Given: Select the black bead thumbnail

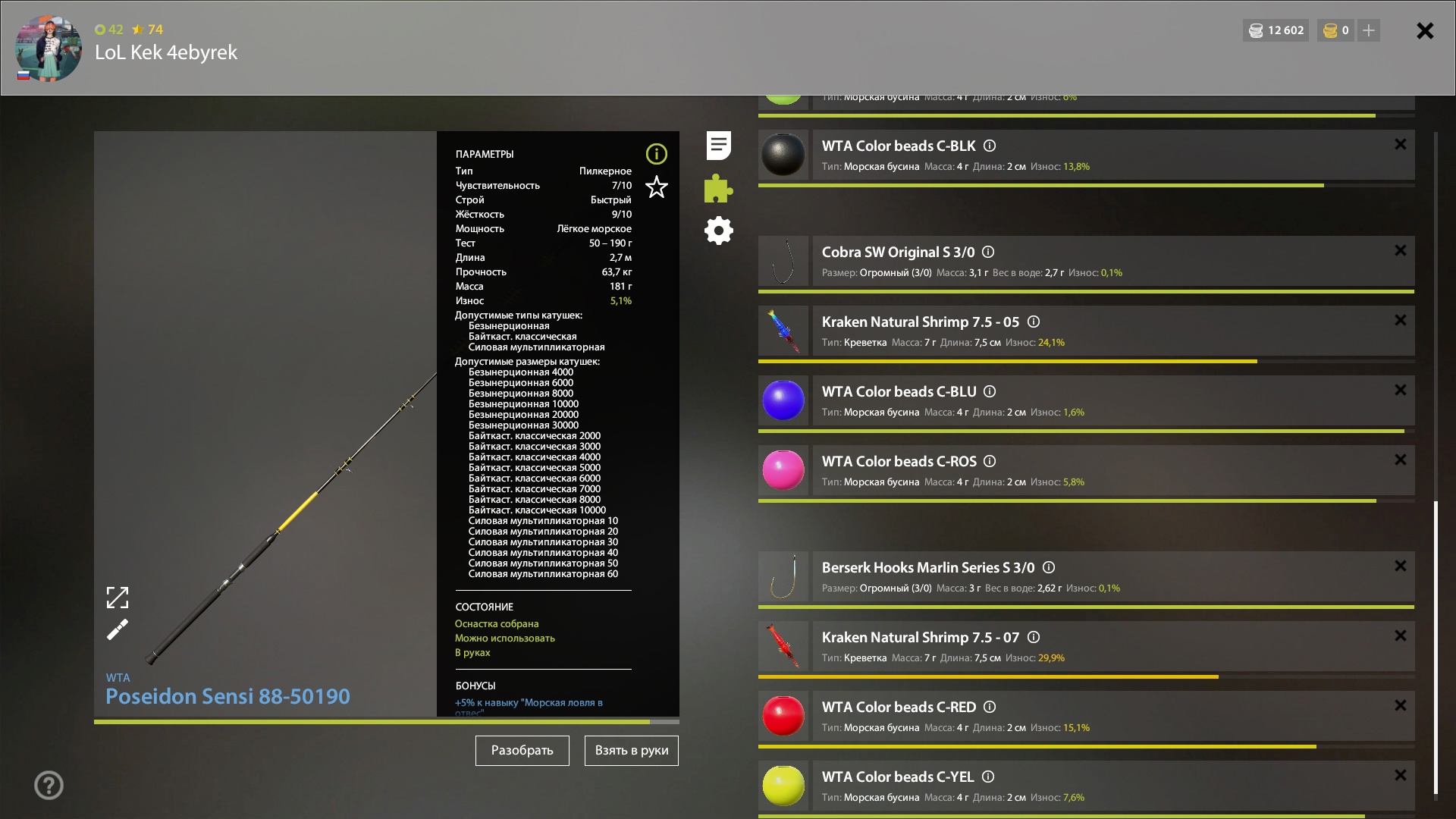Looking at the screenshot, I should click(x=783, y=155).
